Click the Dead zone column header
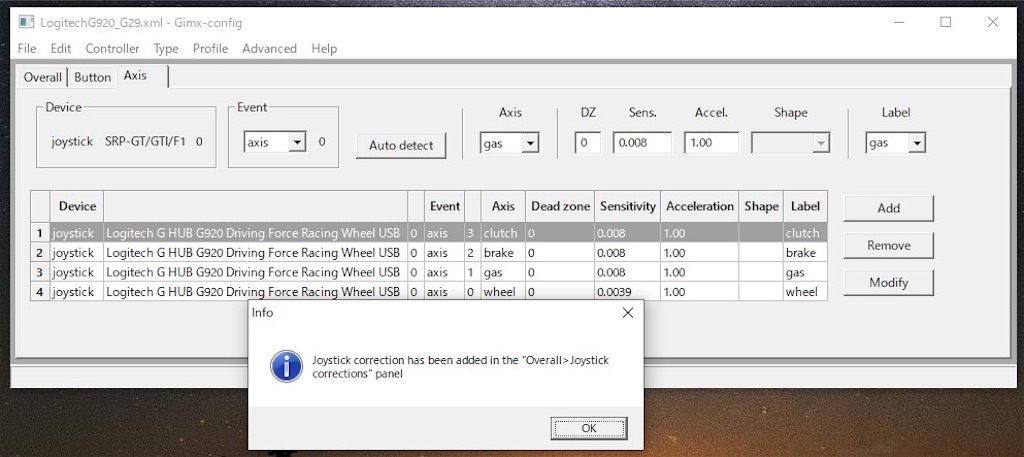The image size is (1024, 457). coord(560,206)
